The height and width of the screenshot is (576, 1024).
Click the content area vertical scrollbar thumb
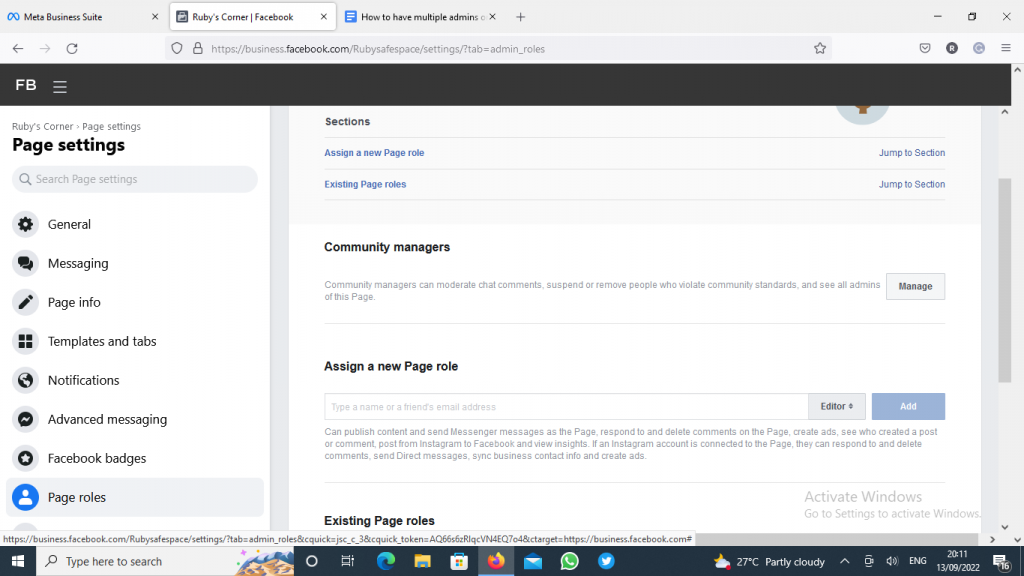click(x=1004, y=281)
